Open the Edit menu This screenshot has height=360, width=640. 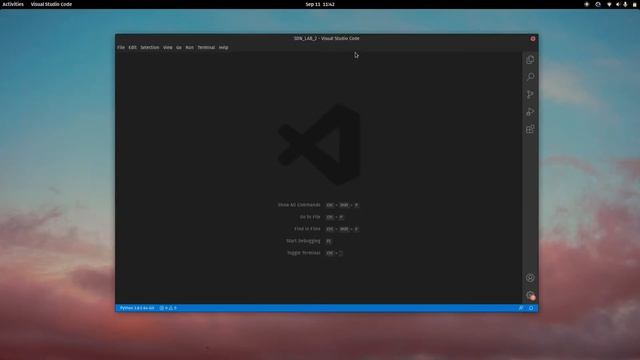pos(132,47)
